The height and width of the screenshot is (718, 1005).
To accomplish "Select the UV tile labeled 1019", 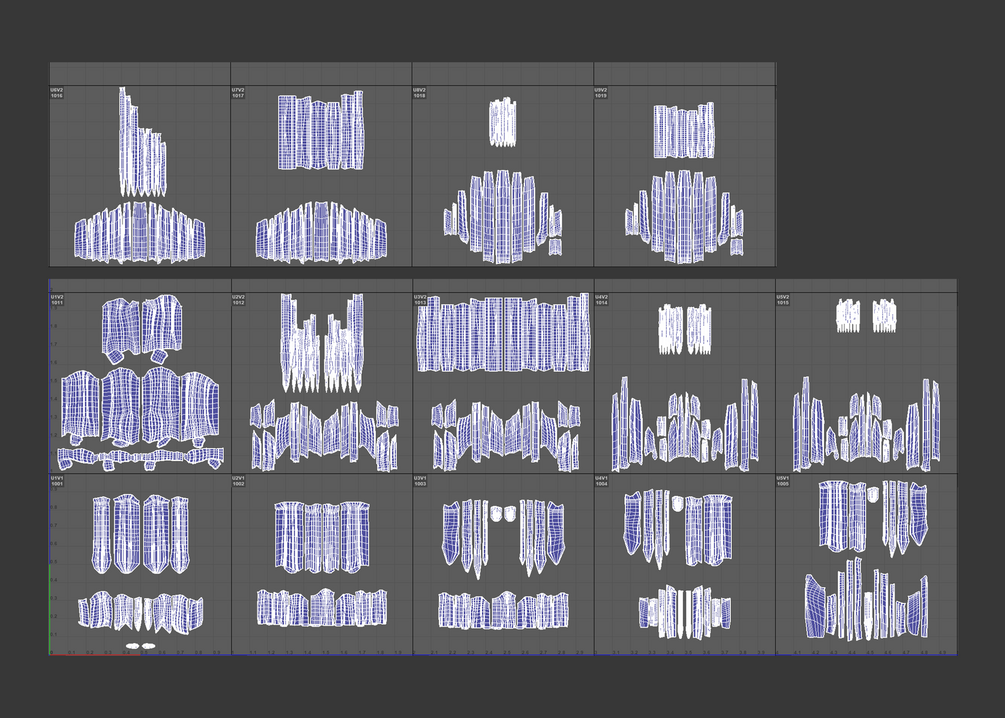I will (x=685, y=176).
